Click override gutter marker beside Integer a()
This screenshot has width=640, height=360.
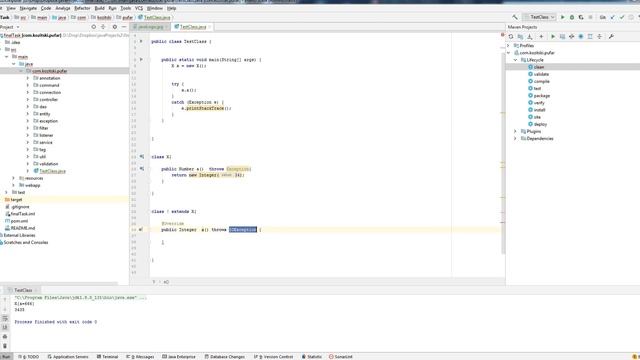click(x=141, y=229)
